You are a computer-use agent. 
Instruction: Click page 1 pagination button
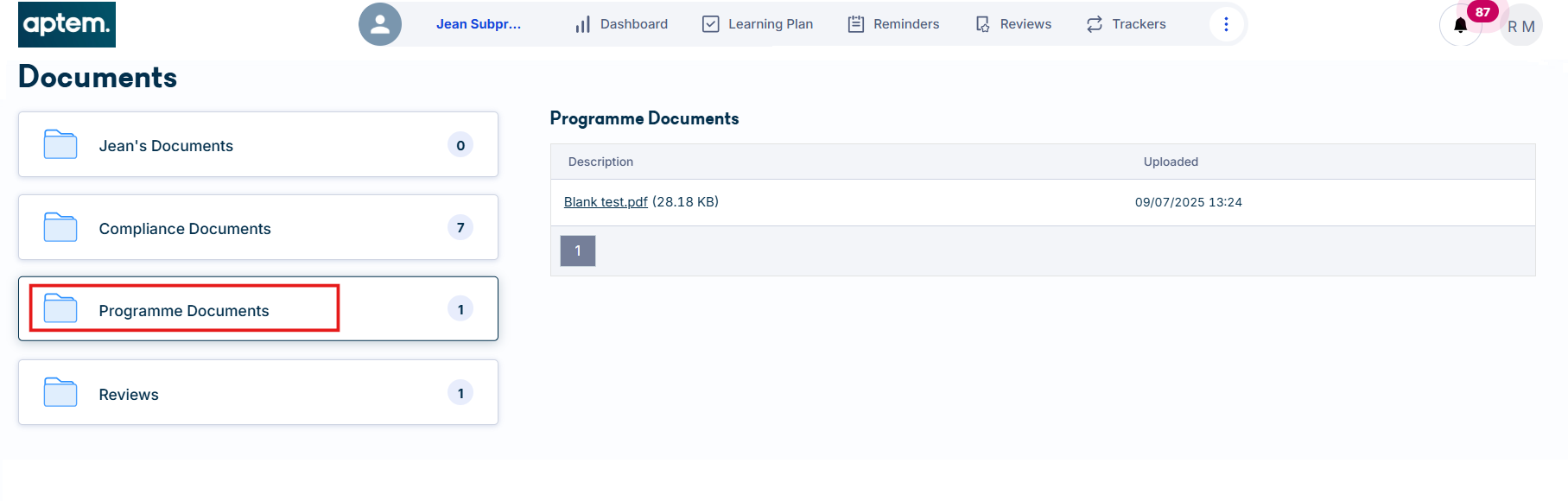pos(578,250)
